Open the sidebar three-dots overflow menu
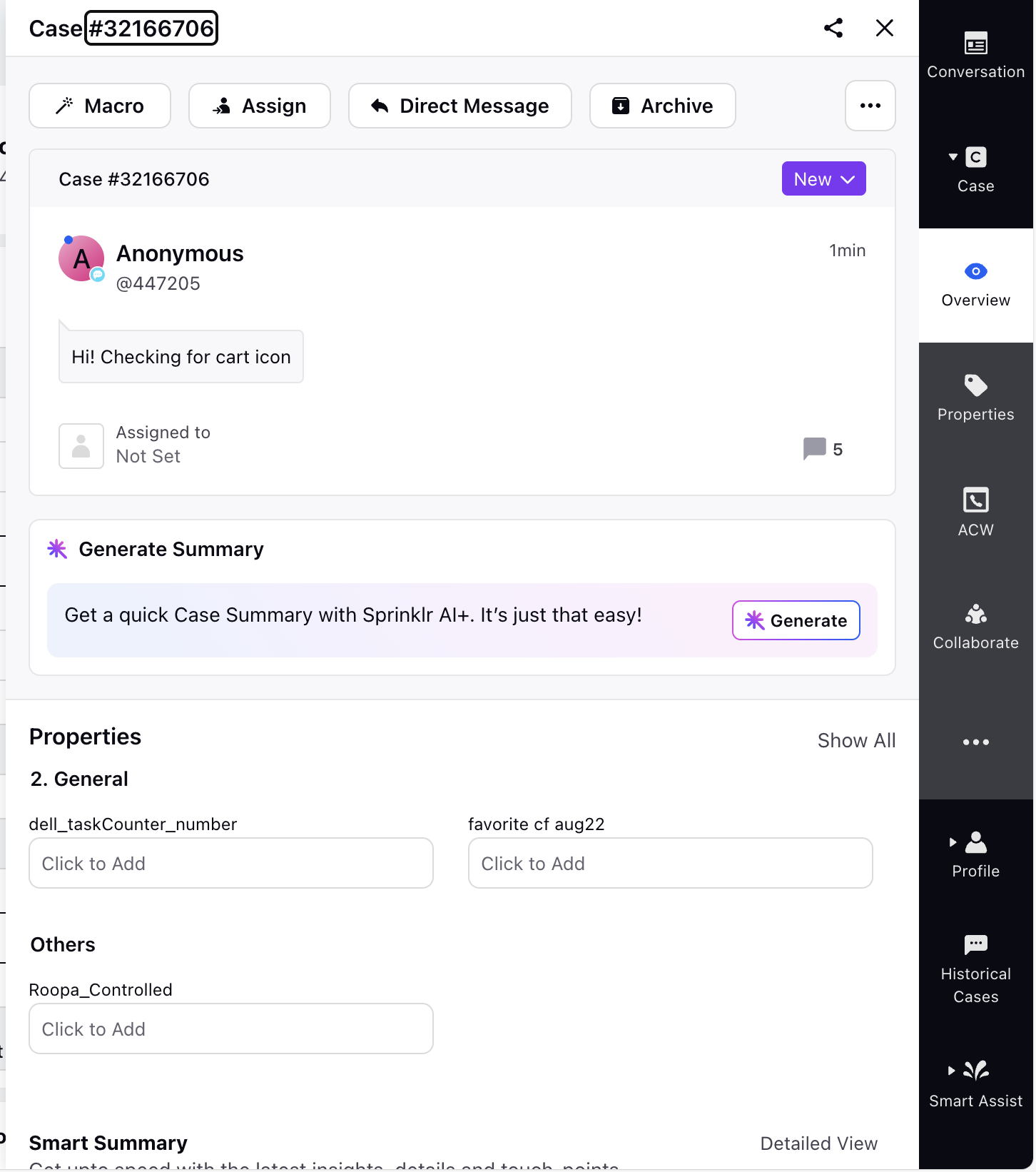The width and height of the screenshot is (1036, 1172). tap(975, 742)
